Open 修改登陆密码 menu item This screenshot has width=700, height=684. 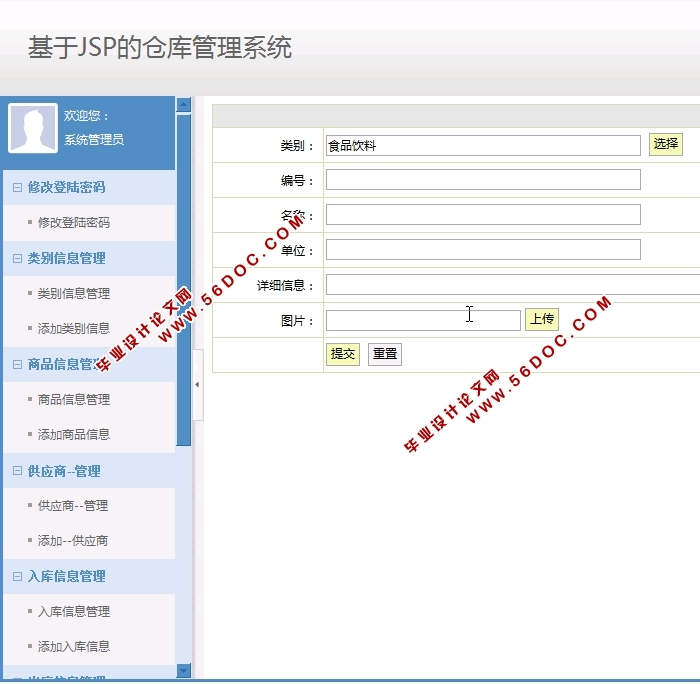point(73,223)
